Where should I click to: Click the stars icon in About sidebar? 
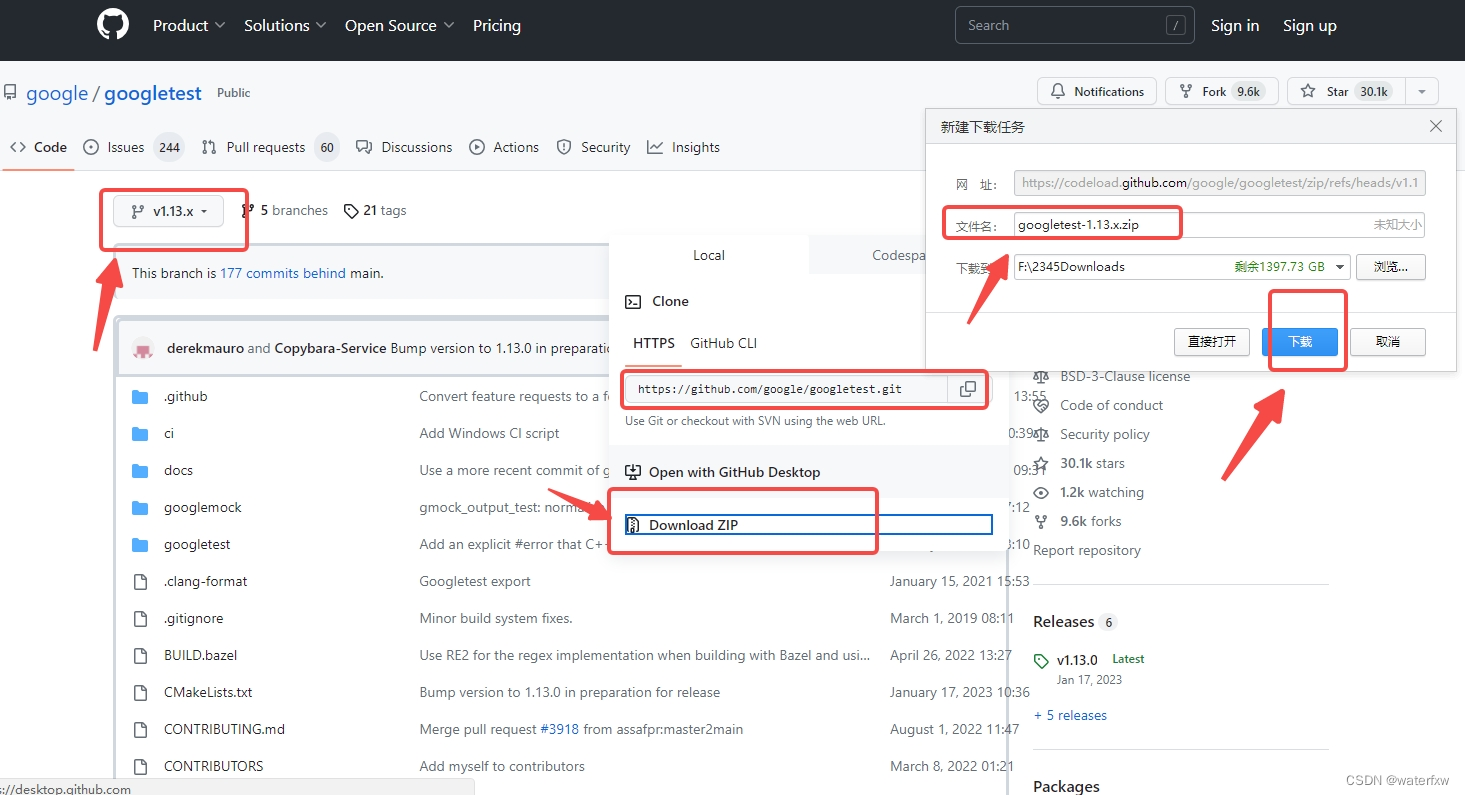1041,464
